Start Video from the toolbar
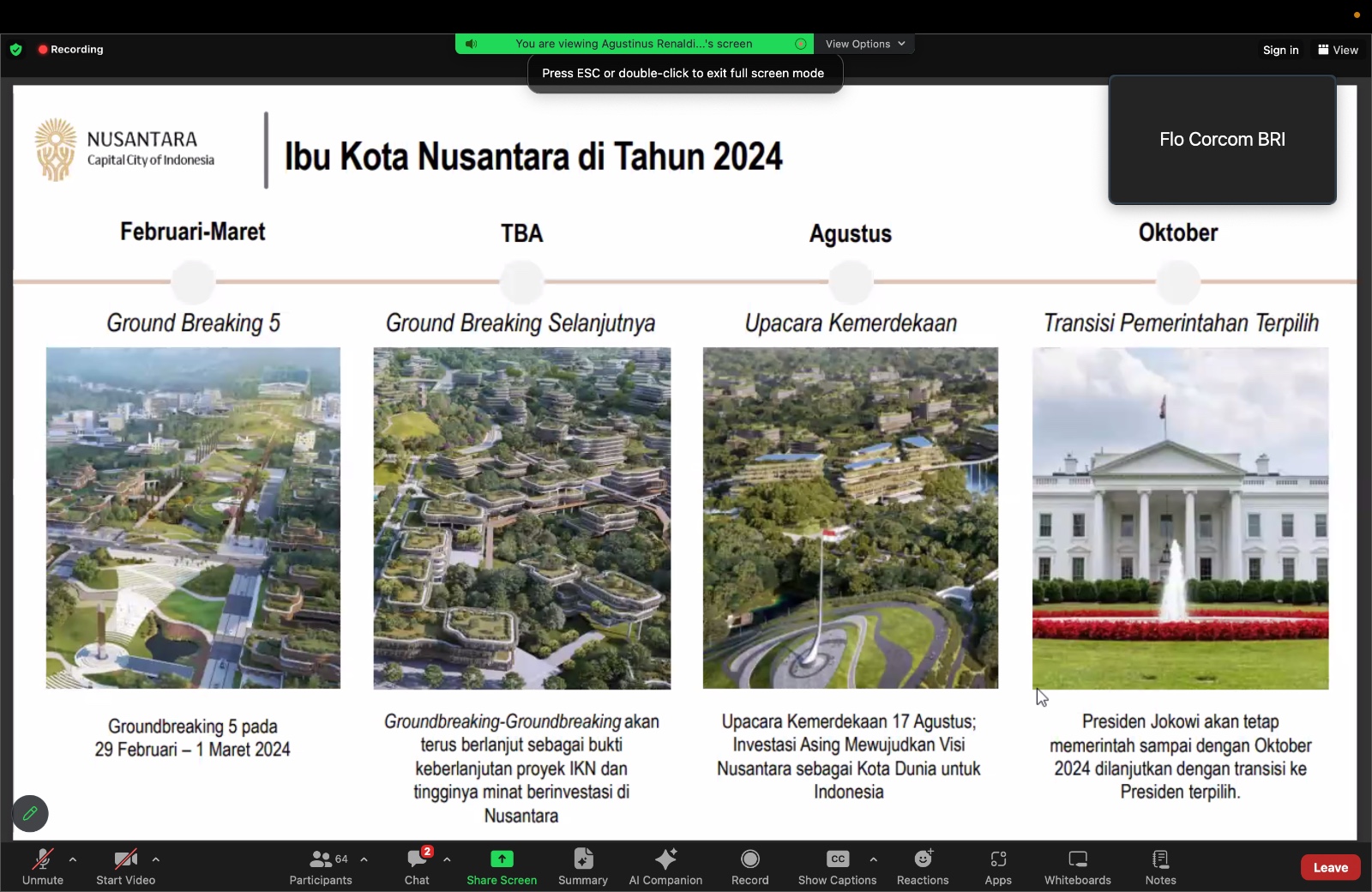 click(125, 866)
